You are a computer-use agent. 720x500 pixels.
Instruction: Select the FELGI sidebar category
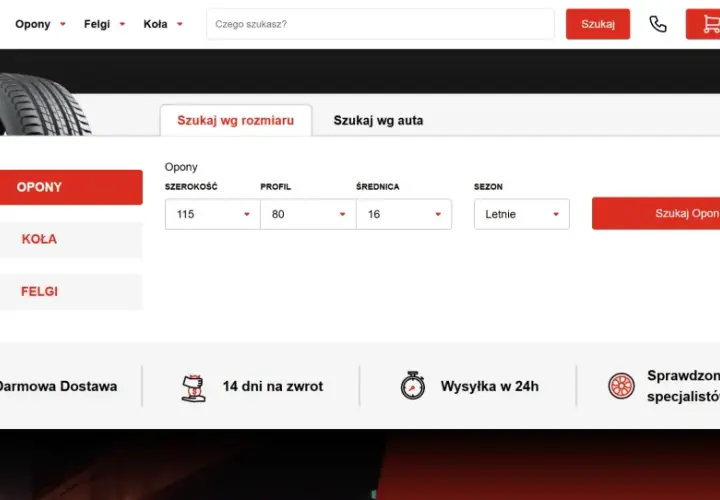point(71,292)
